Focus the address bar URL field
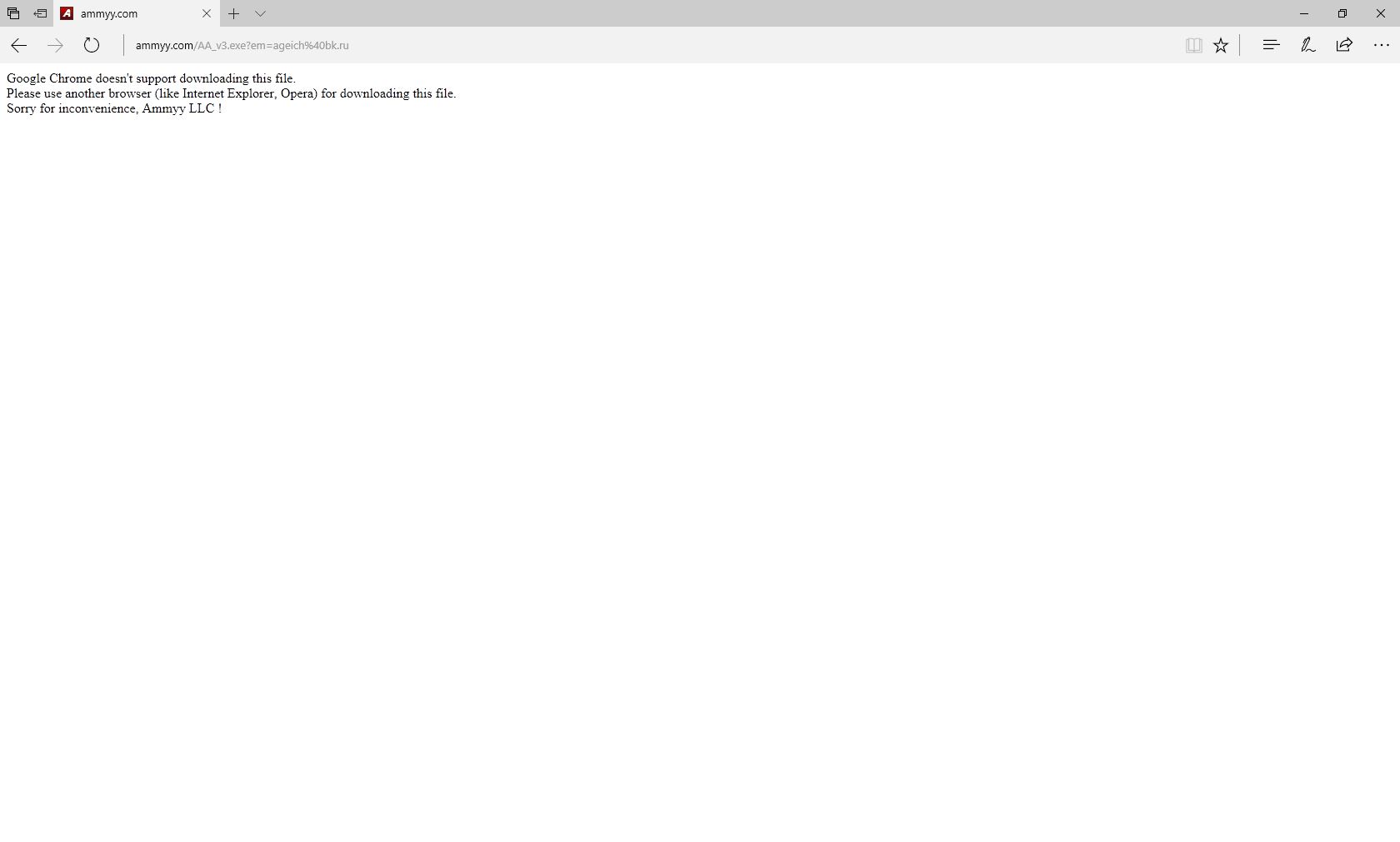1400x842 pixels. pyautogui.click(x=650, y=45)
